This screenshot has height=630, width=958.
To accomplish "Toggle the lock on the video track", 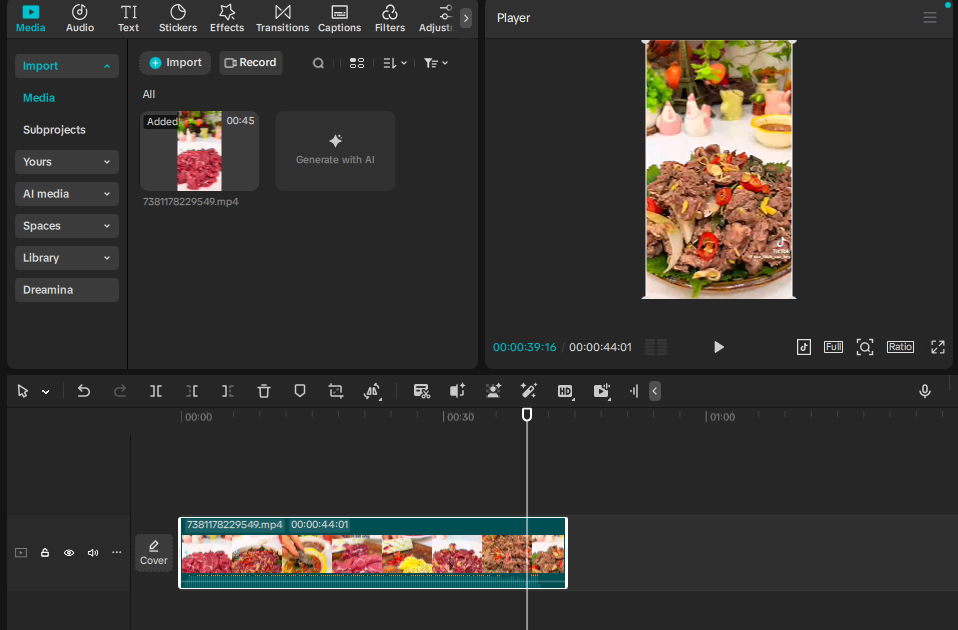I will pyautogui.click(x=45, y=552).
